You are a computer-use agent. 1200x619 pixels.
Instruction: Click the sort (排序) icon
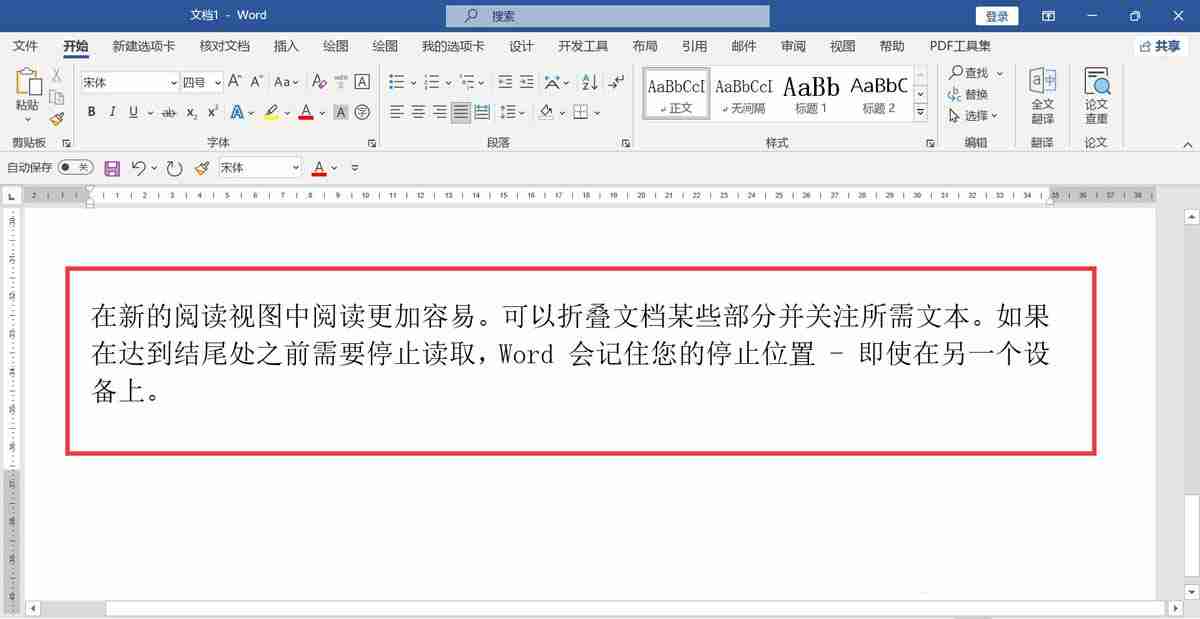tap(589, 82)
